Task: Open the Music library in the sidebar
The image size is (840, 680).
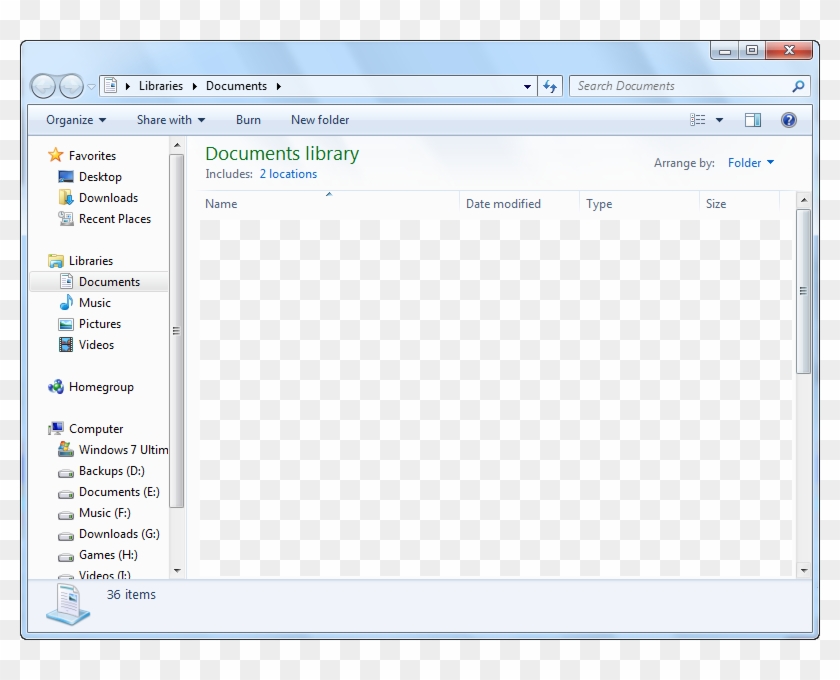Action: pos(97,302)
